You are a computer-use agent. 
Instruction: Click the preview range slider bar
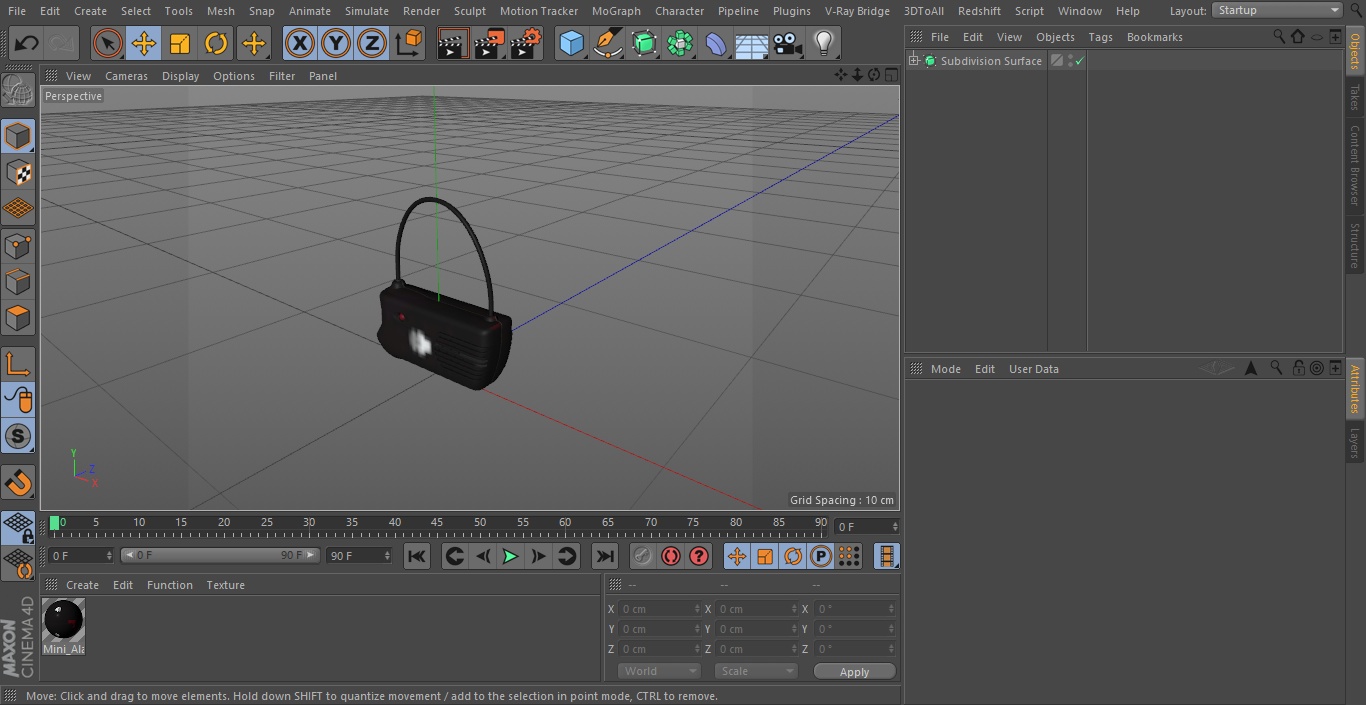(x=220, y=555)
